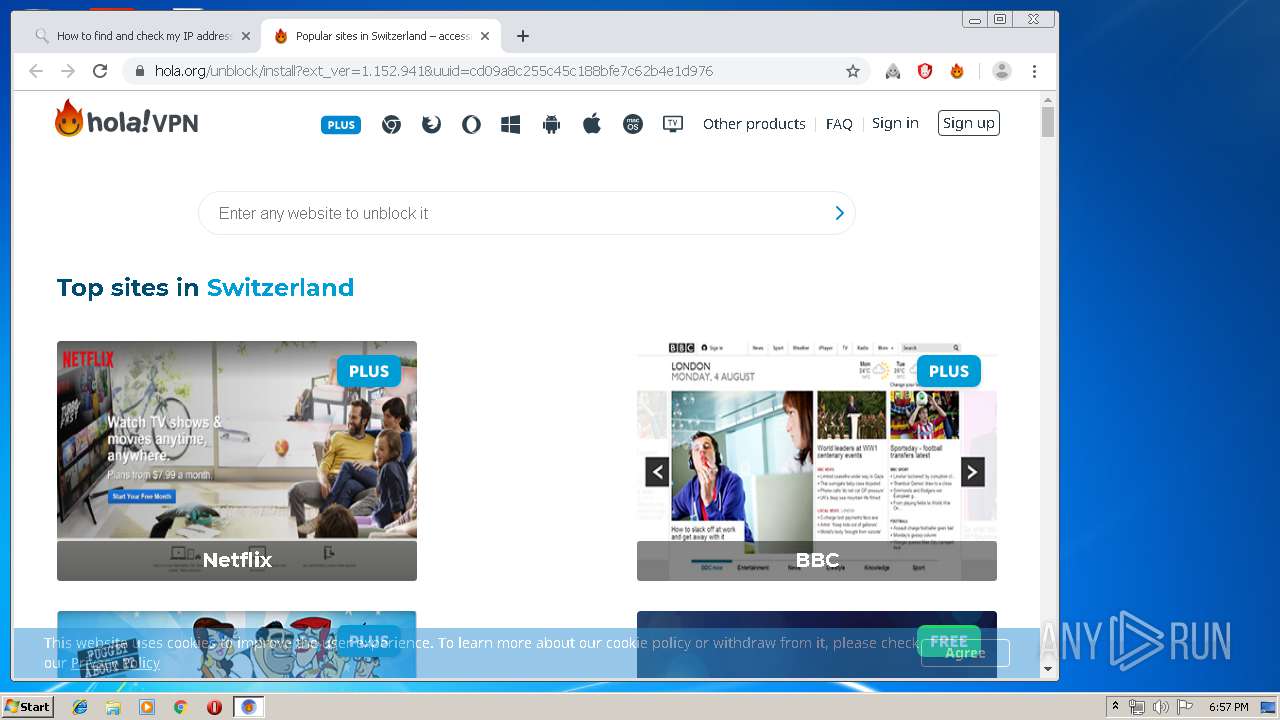The image size is (1280, 720).
Task: Click the vertical scrollbar thumb
Action: click(x=1048, y=122)
